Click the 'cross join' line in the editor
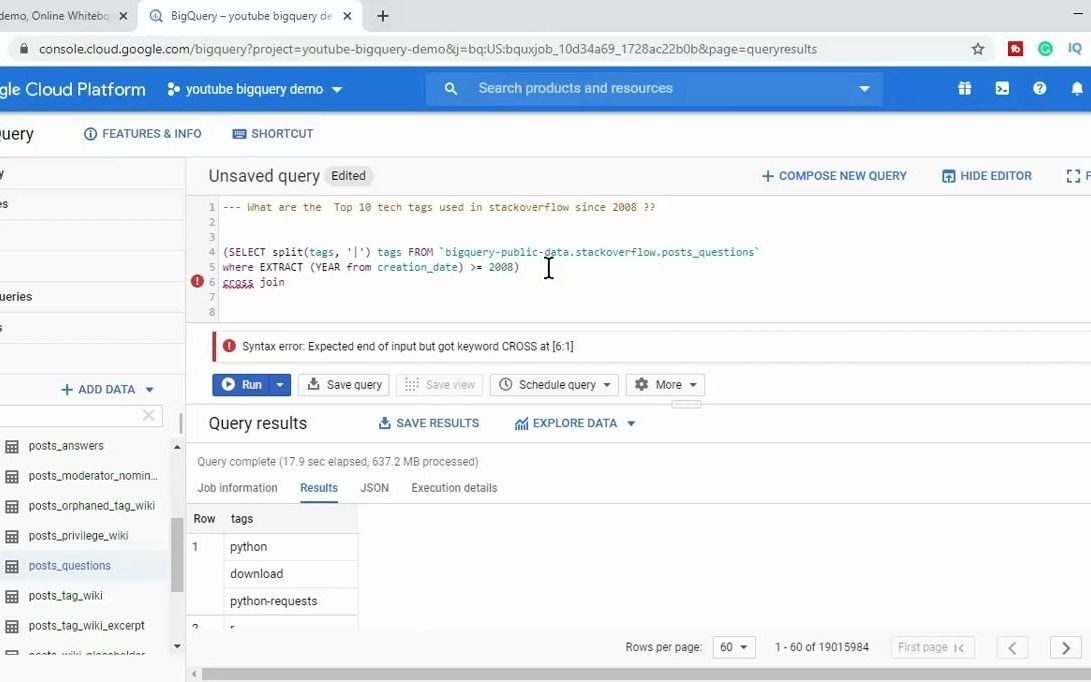Screen dimensions: 1091x682 [253, 282]
